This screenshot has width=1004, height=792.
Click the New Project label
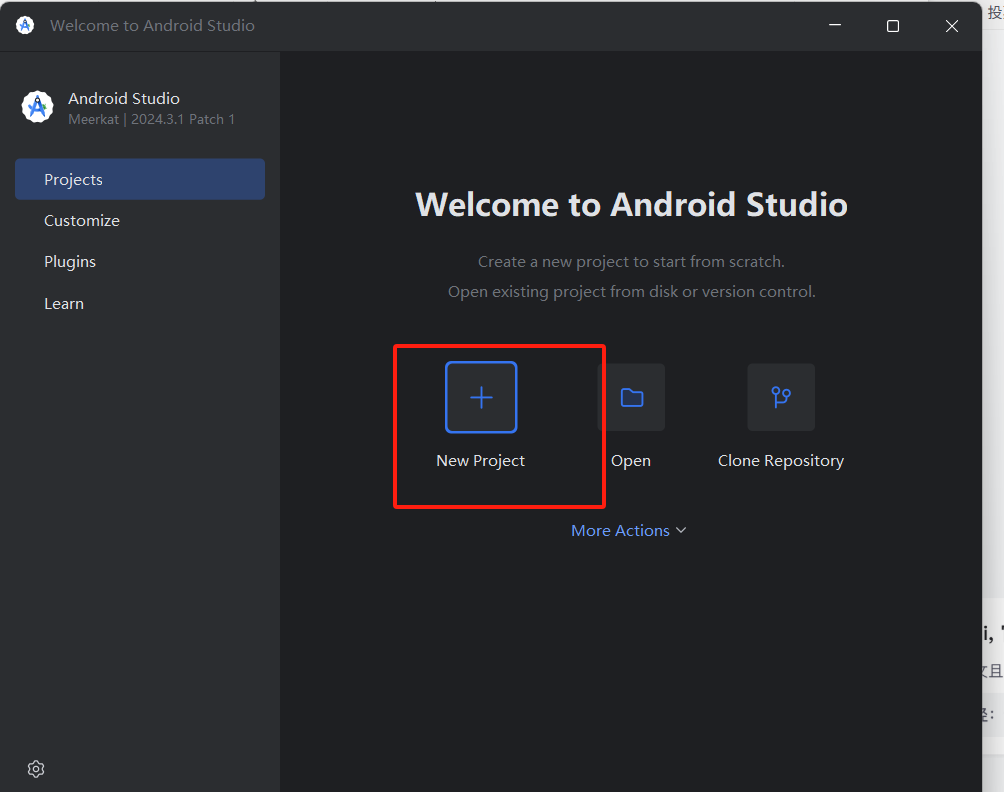(x=480, y=461)
